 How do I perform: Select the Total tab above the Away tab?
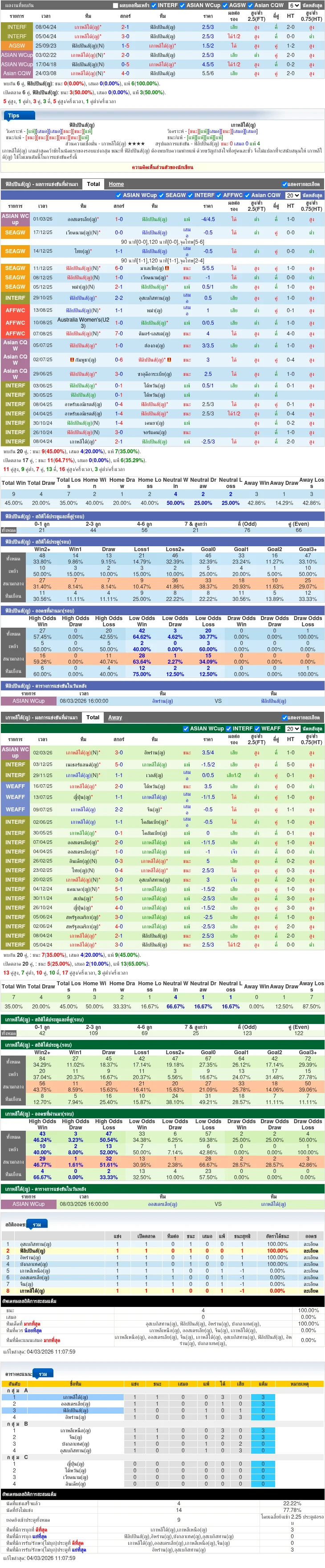(93, 717)
